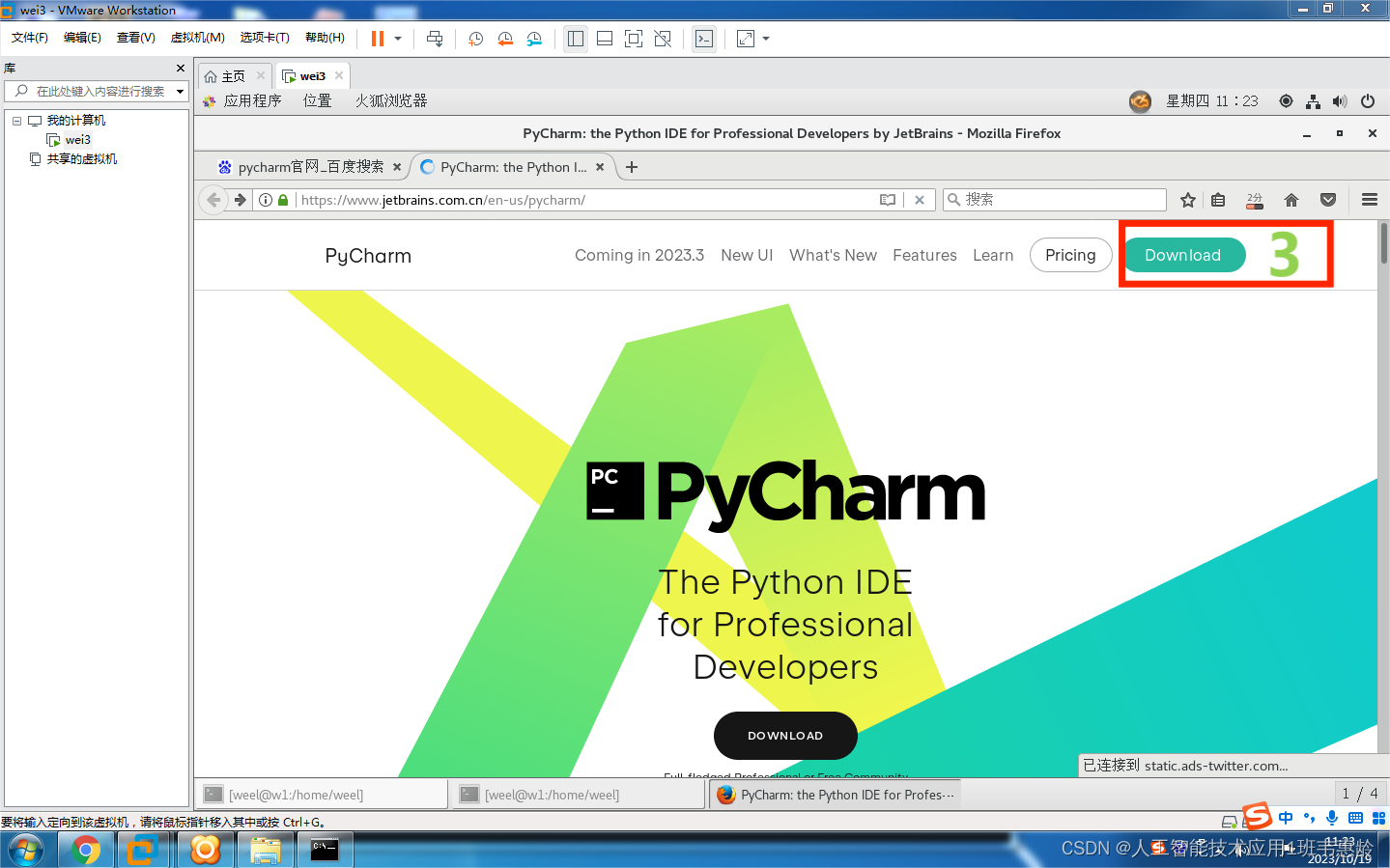Click the site information icon in URL bar
The image size is (1390, 868).
click(266, 200)
